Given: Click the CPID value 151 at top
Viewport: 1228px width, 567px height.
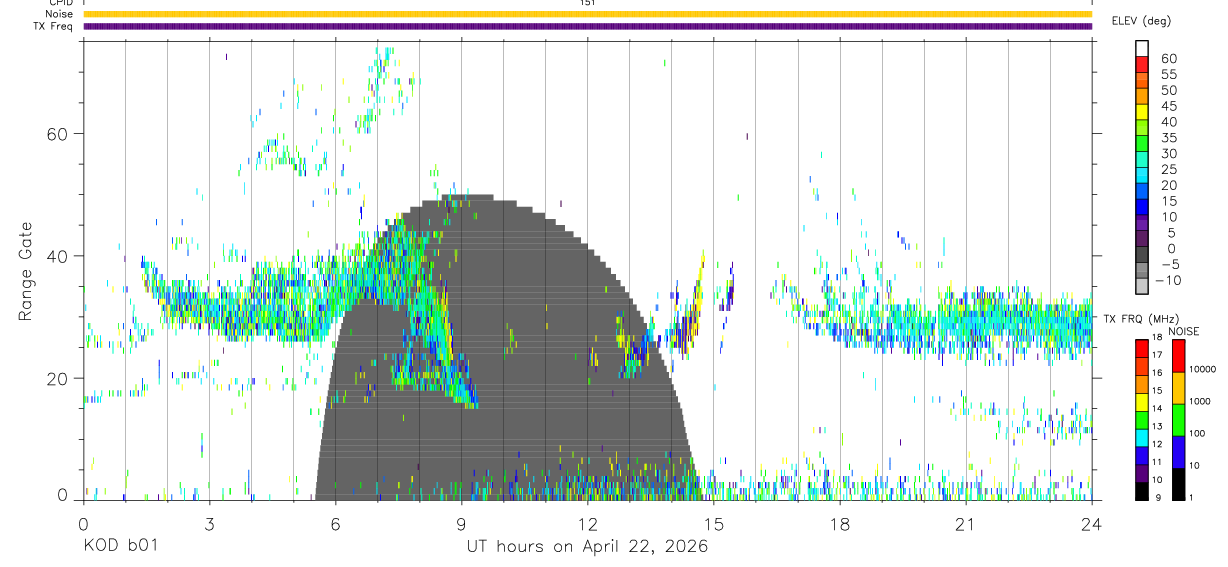Looking at the screenshot, I should click(587, 3).
